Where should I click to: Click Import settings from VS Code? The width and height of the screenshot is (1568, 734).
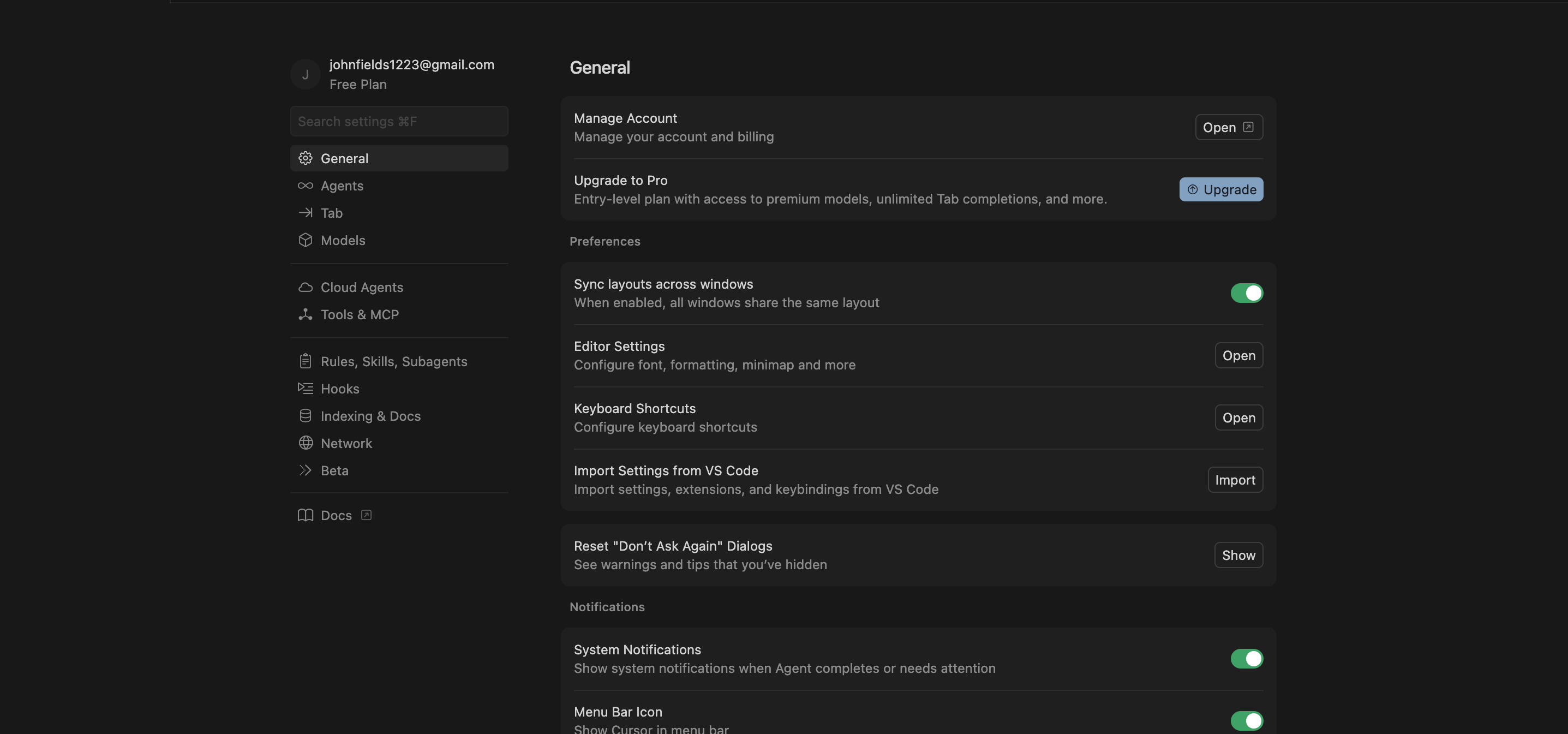[1235, 480]
